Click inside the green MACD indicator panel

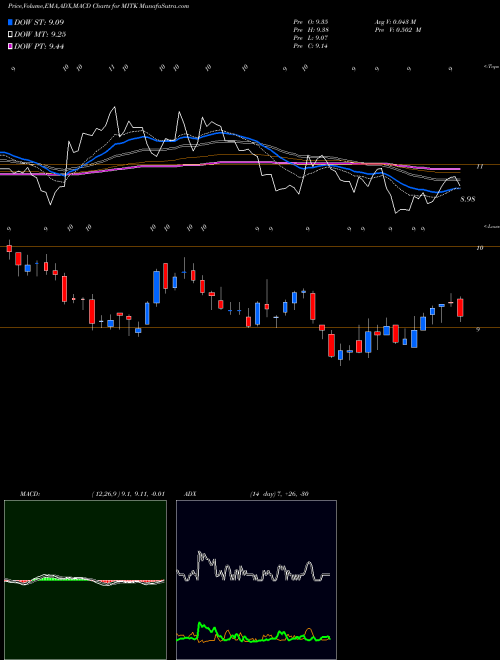tap(85, 580)
